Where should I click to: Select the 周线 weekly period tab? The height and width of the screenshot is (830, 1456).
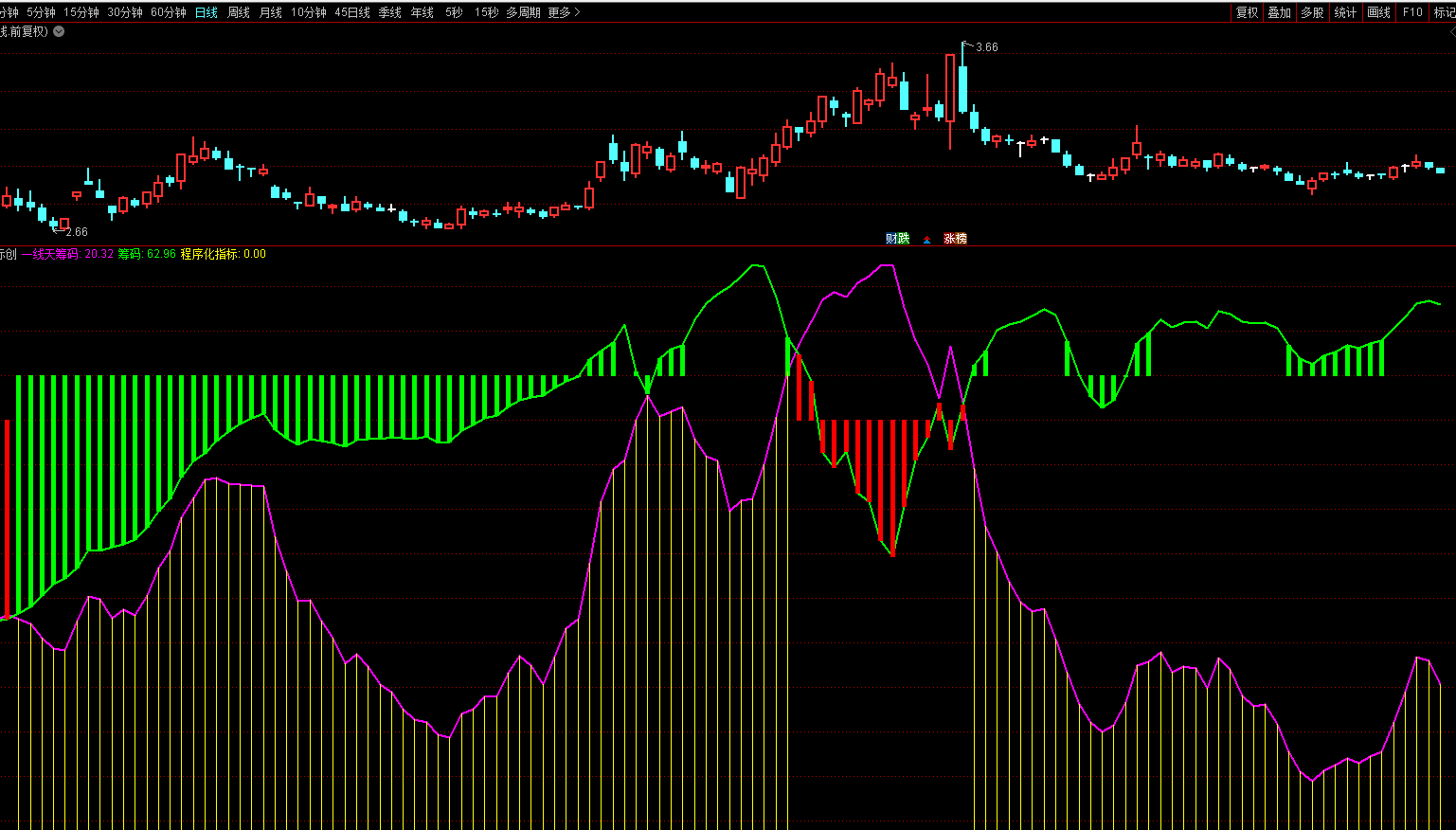[239, 12]
